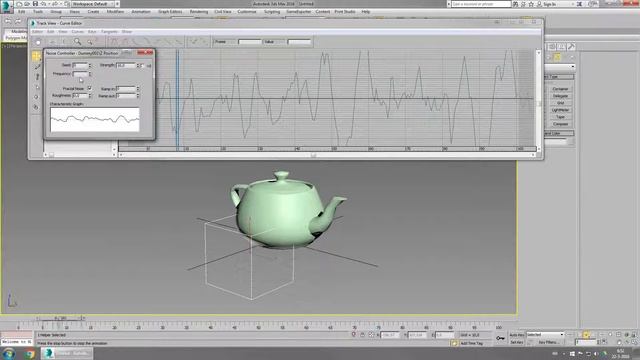Open the Help menu
This screenshot has width=640, height=360.
(x=366, y=12)
